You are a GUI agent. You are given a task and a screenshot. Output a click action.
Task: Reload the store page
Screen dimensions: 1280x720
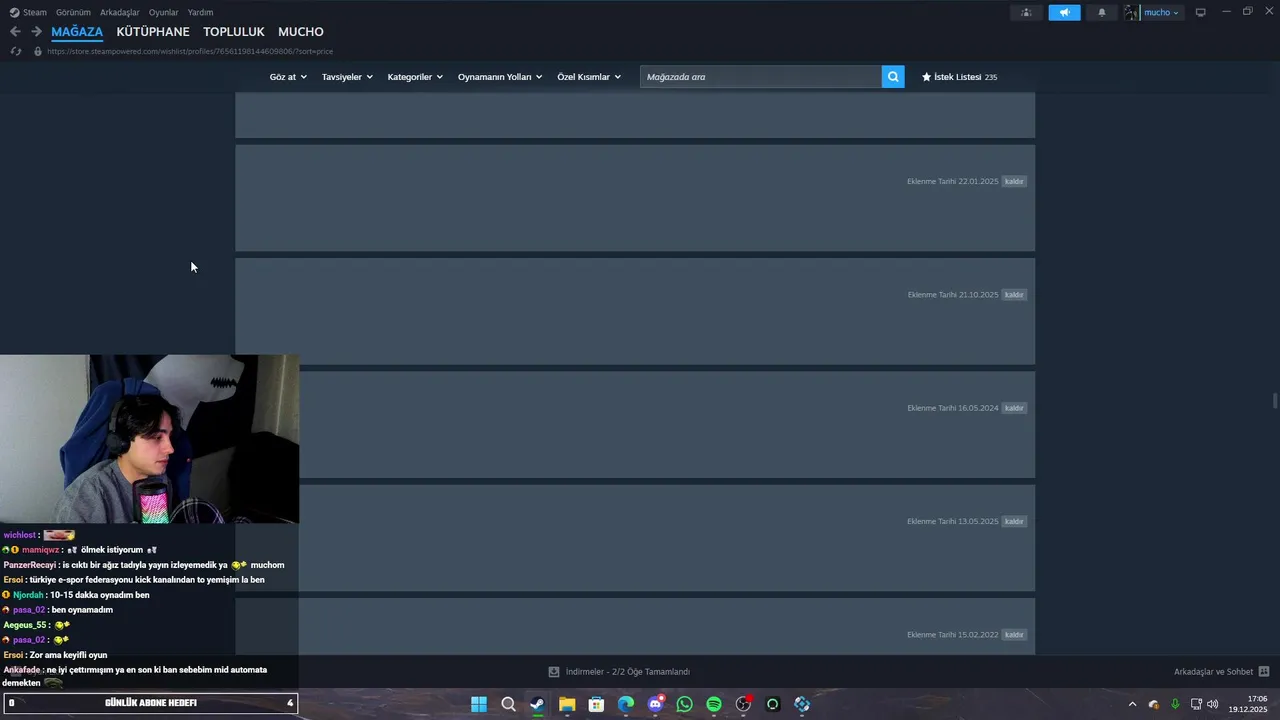click(x=15, y=51)
